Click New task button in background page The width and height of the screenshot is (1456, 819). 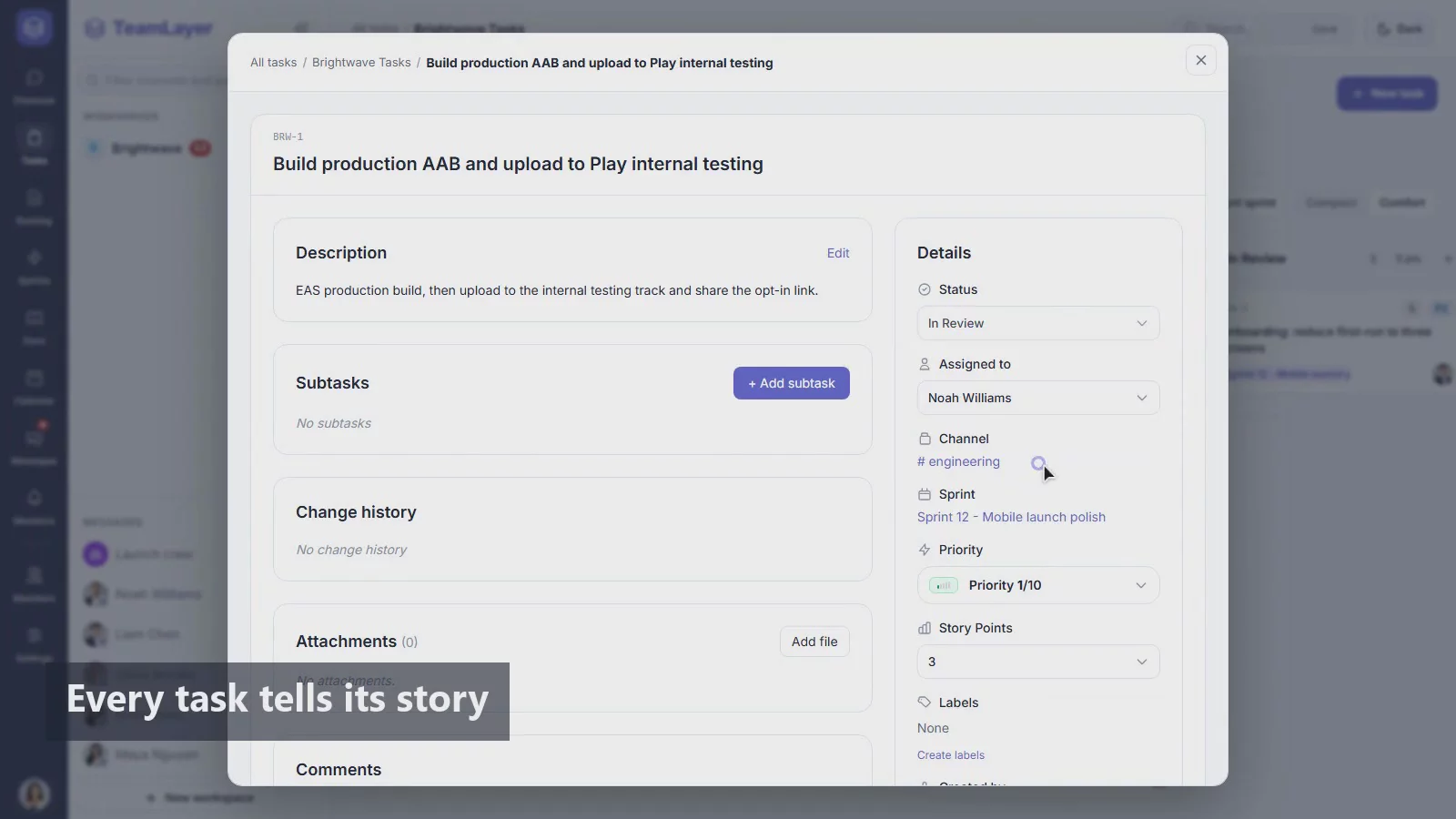tap(1387, 94)
